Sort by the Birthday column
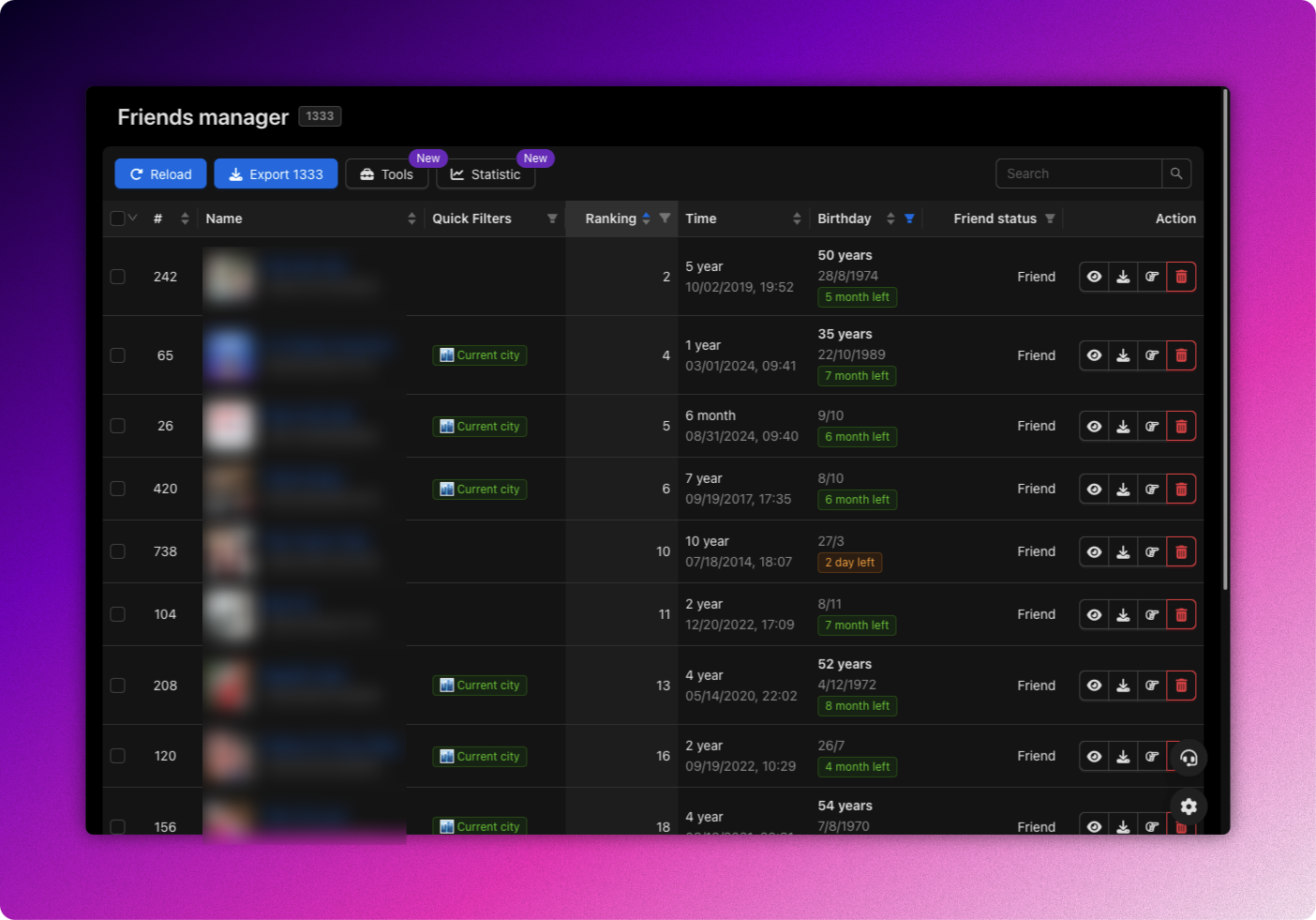The height and width of the screenshot is (920, 1316). (890, 219)
